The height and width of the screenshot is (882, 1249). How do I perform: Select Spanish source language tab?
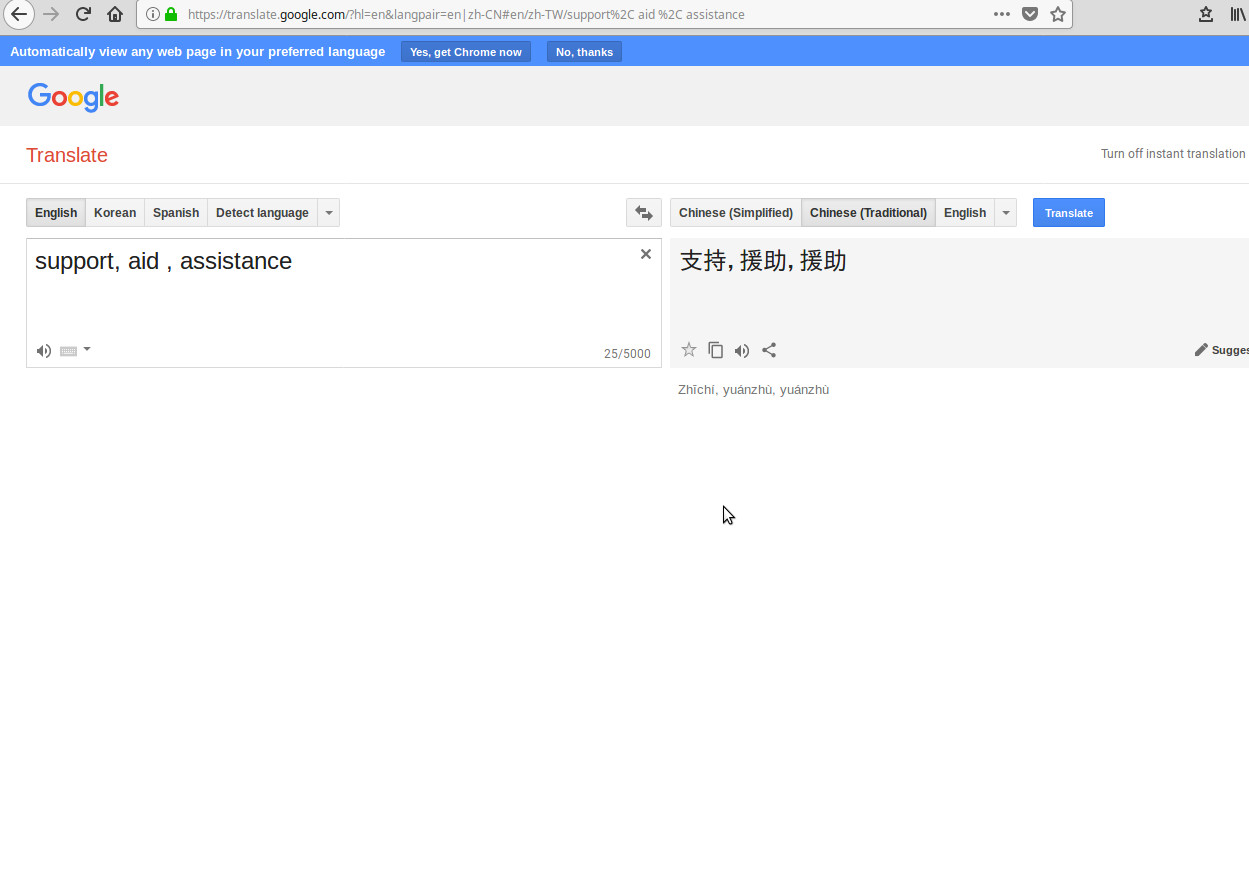176,213
